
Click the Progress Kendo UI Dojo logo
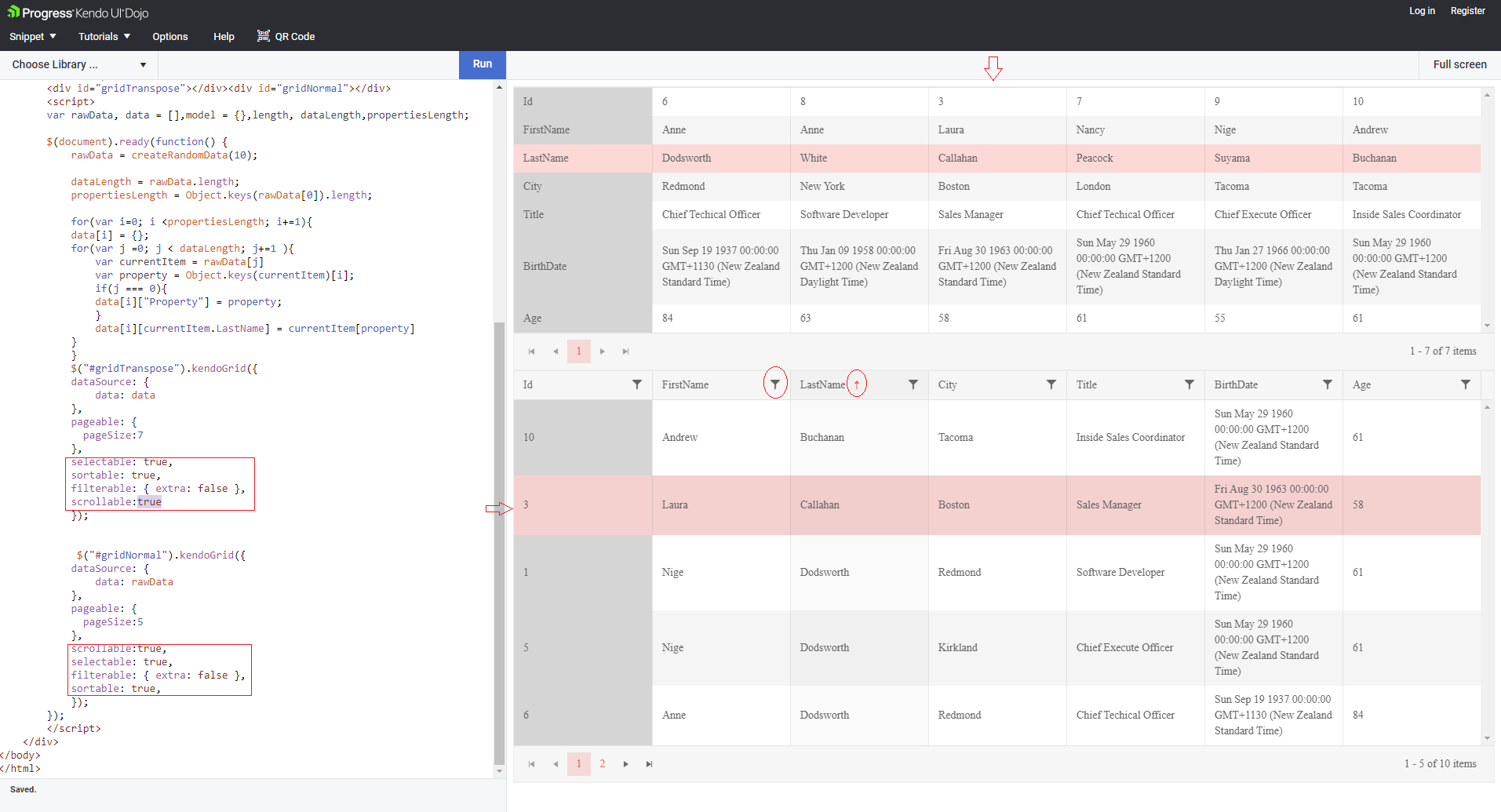pos(78,13)
